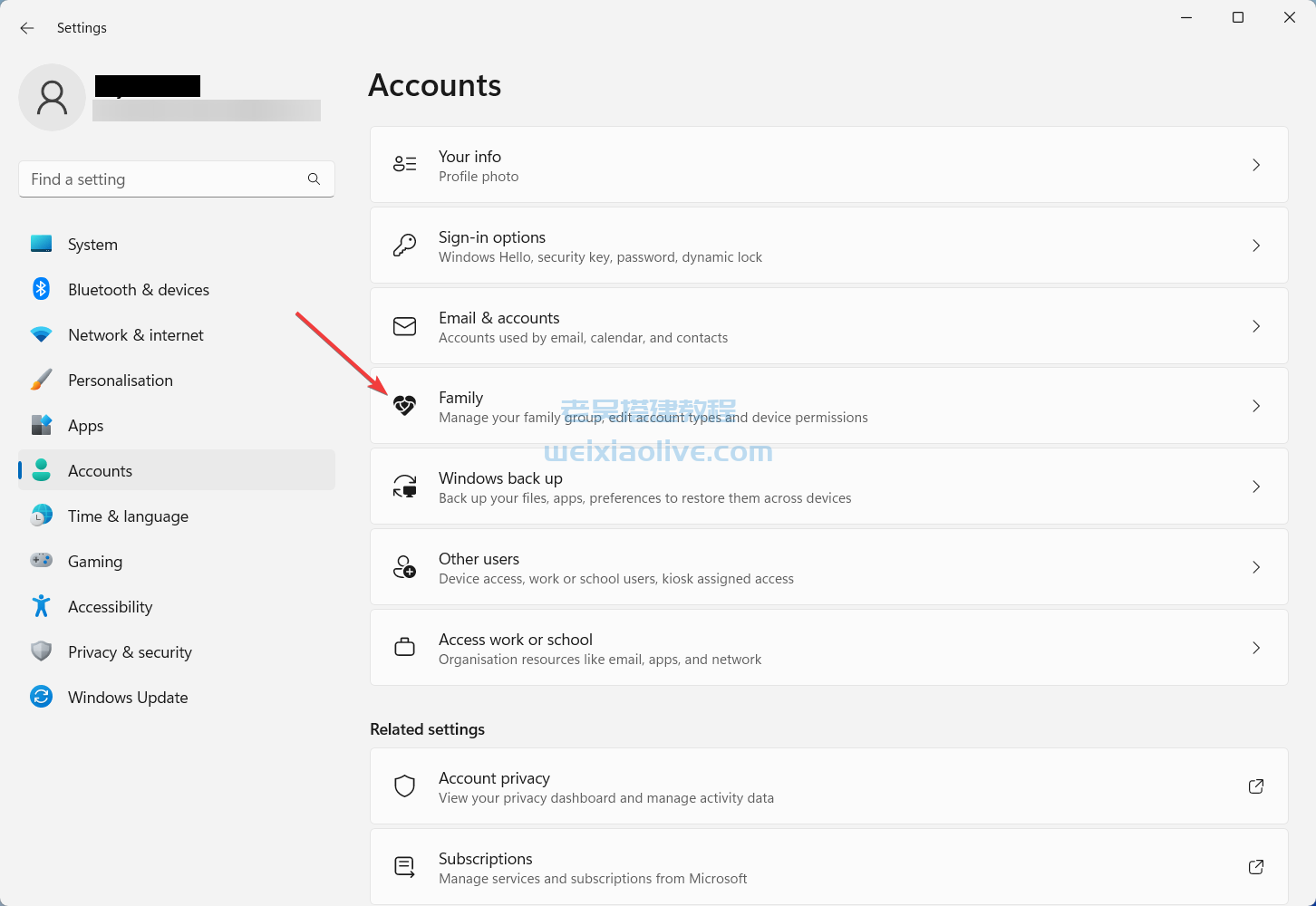Open the Access work or school title
The height and width of the screenshot is (906, 1316).
pyautogui.click(x=516, y=640)
